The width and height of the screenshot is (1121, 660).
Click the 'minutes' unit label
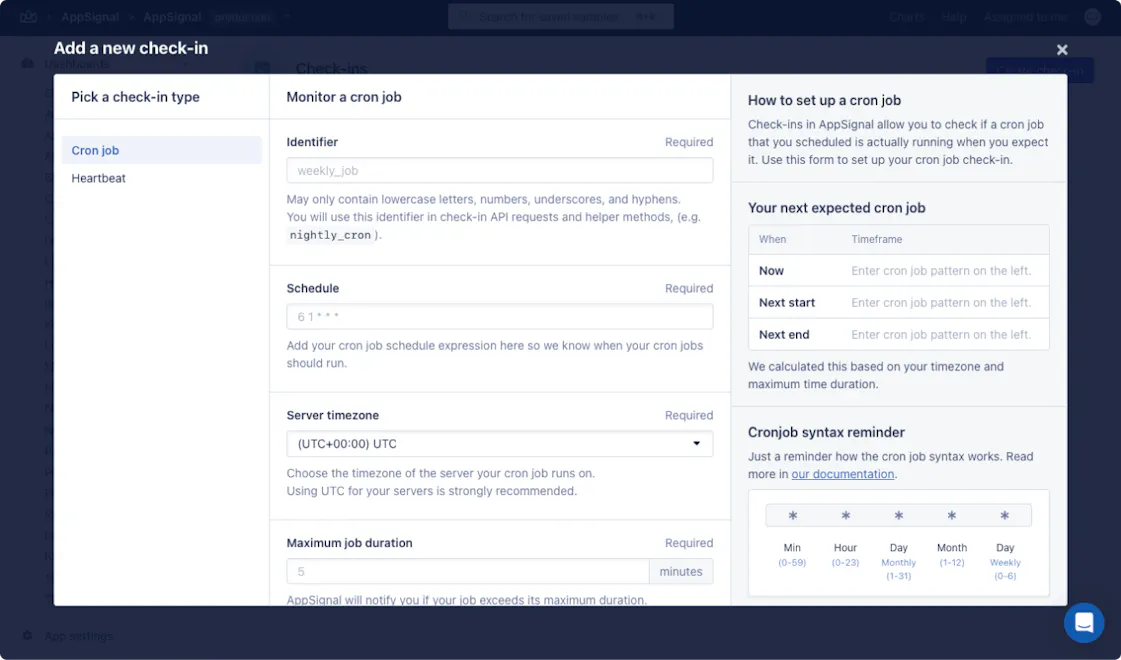[681, 571]
